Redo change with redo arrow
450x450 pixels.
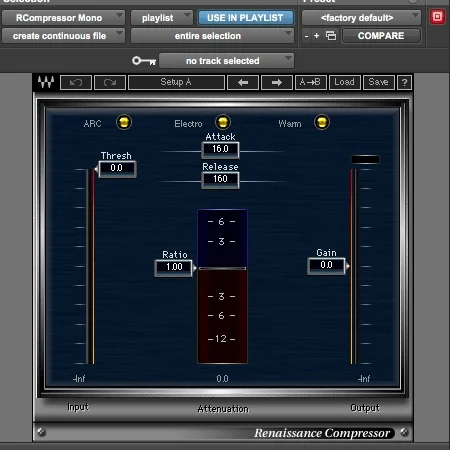110,82
